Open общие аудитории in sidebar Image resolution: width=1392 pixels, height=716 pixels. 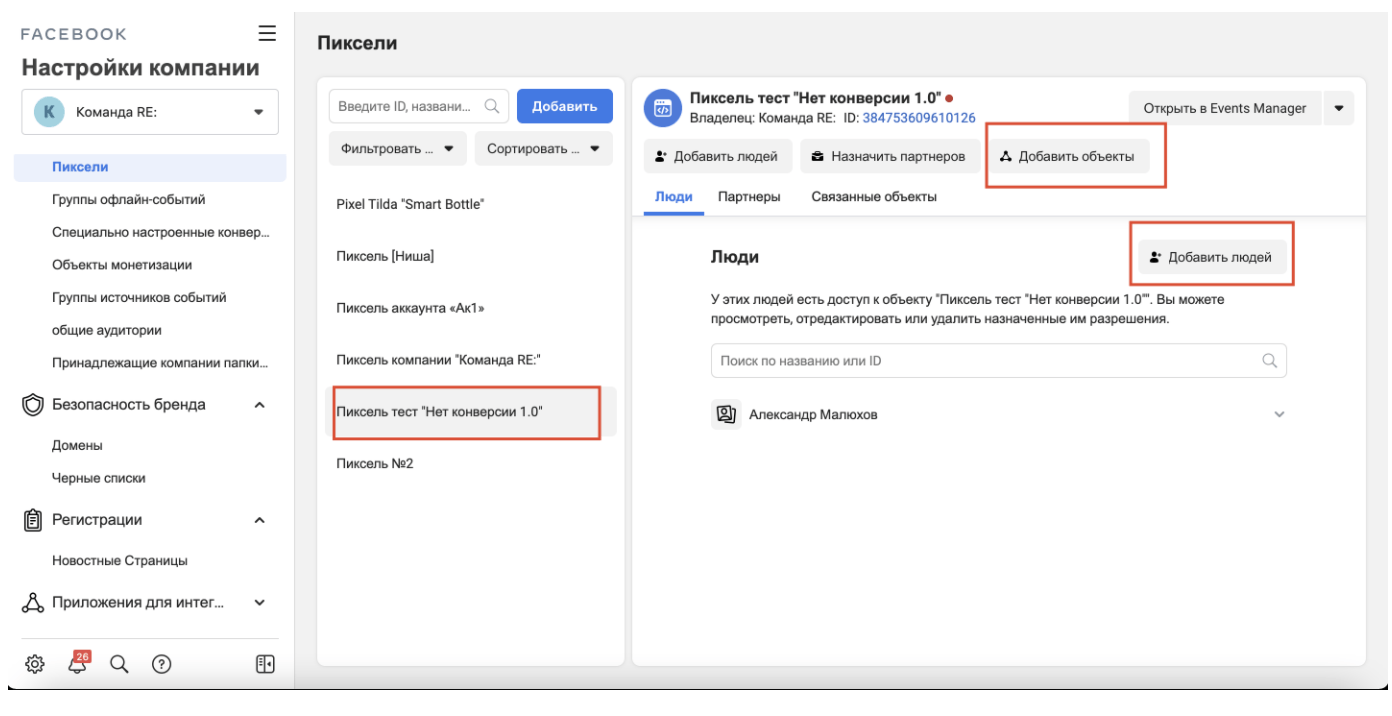click(x=107, y=330)
